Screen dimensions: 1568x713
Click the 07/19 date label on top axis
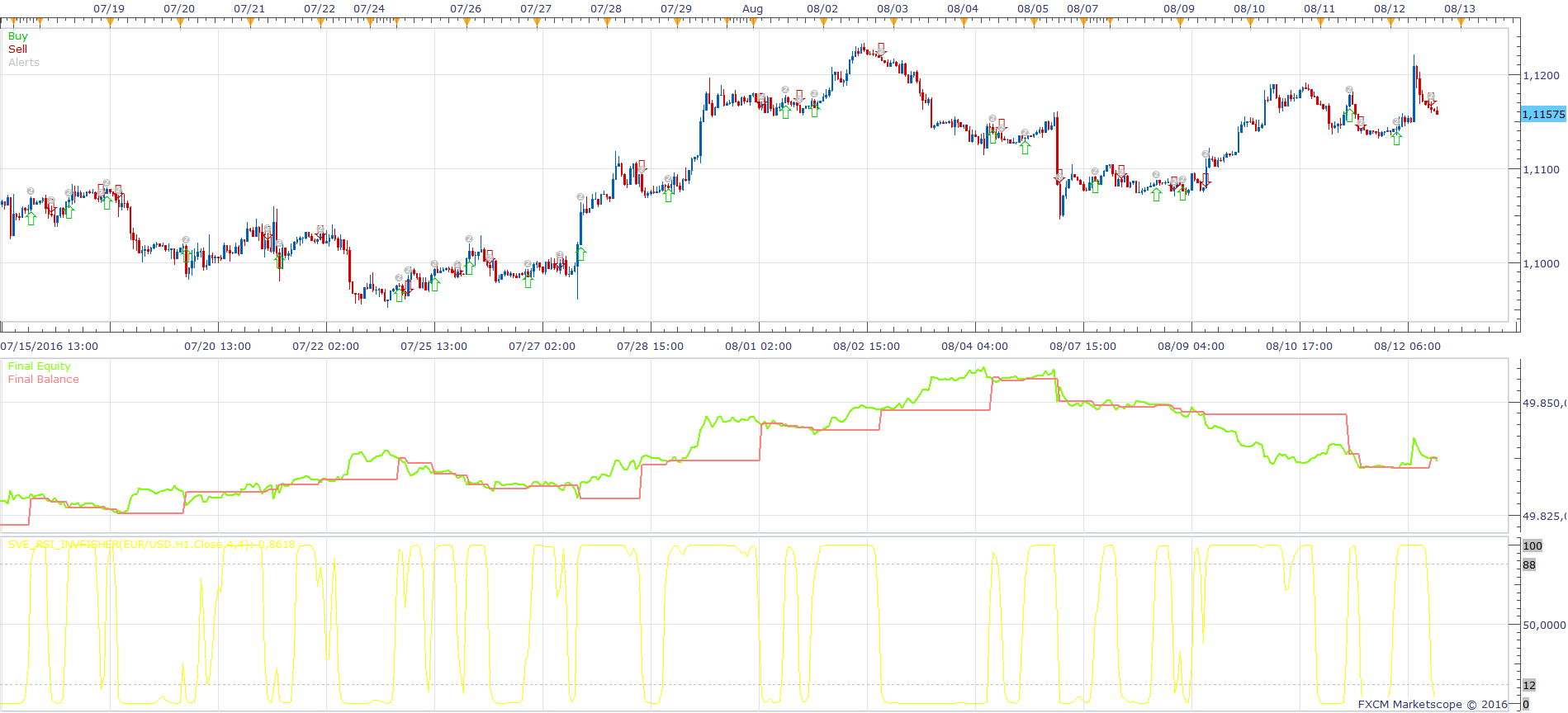tap(109, 9)
